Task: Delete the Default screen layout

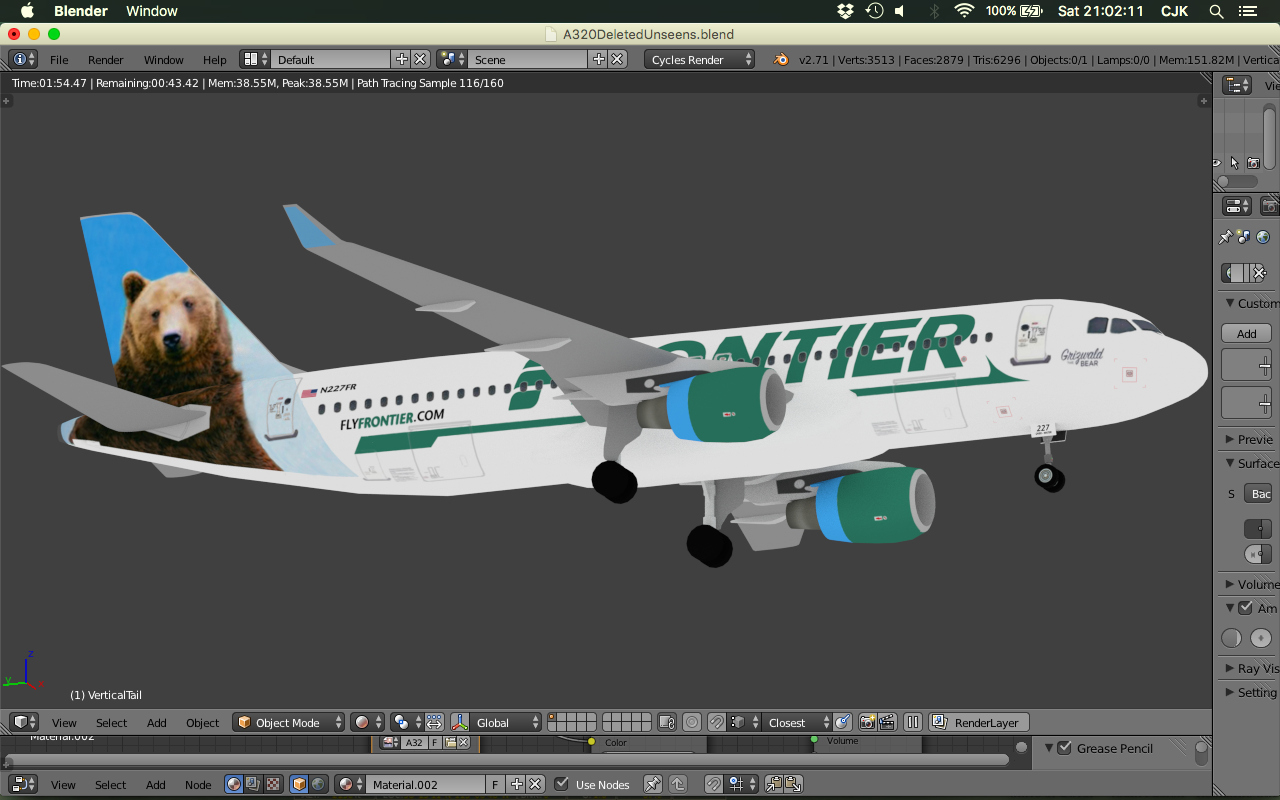Action: [x=420, y=60]
